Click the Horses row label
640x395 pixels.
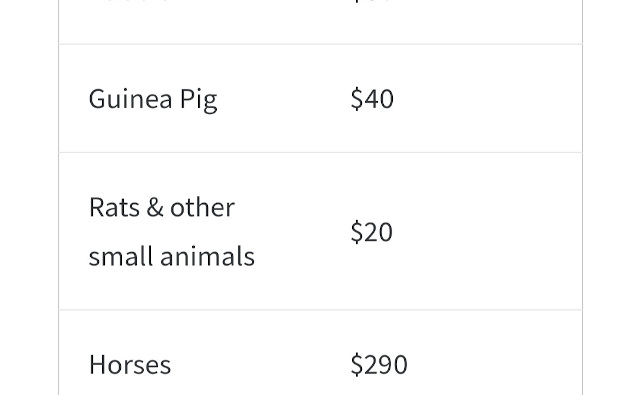(x=130, y=364)
